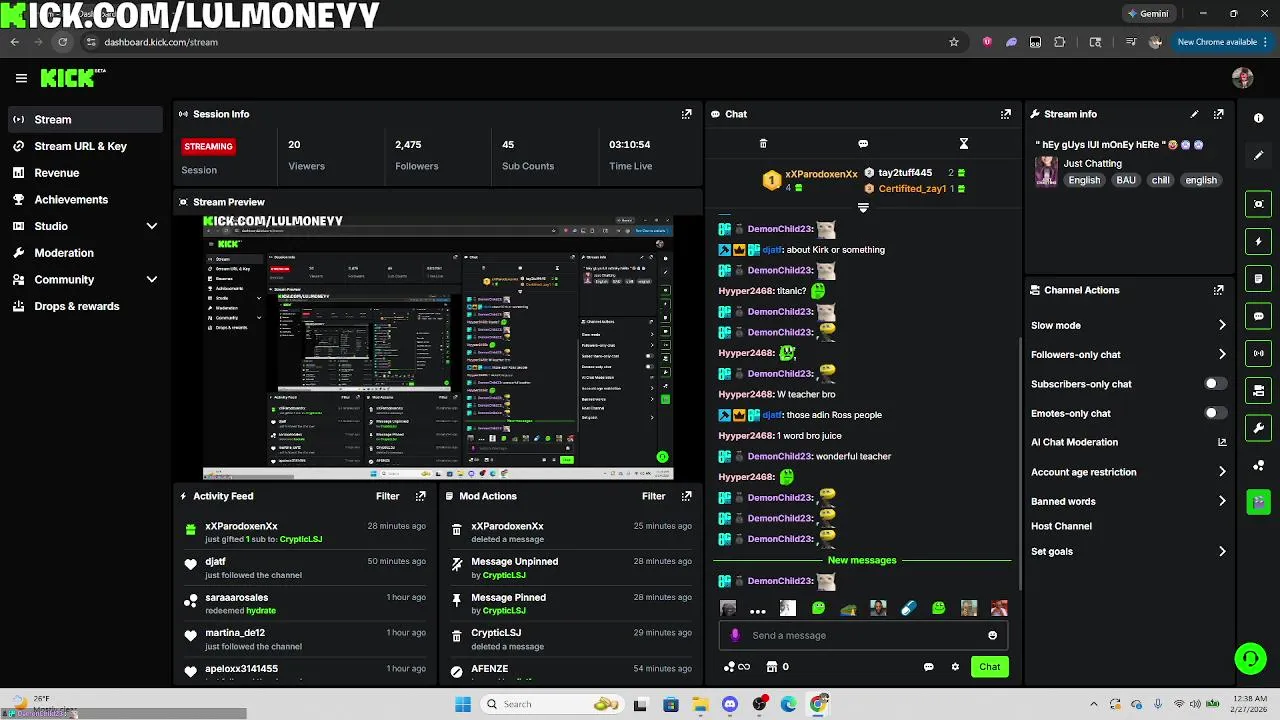Select Stream in the left sidebar
The height and width of the screenshot is (720, 1280).
pos(84,119)
